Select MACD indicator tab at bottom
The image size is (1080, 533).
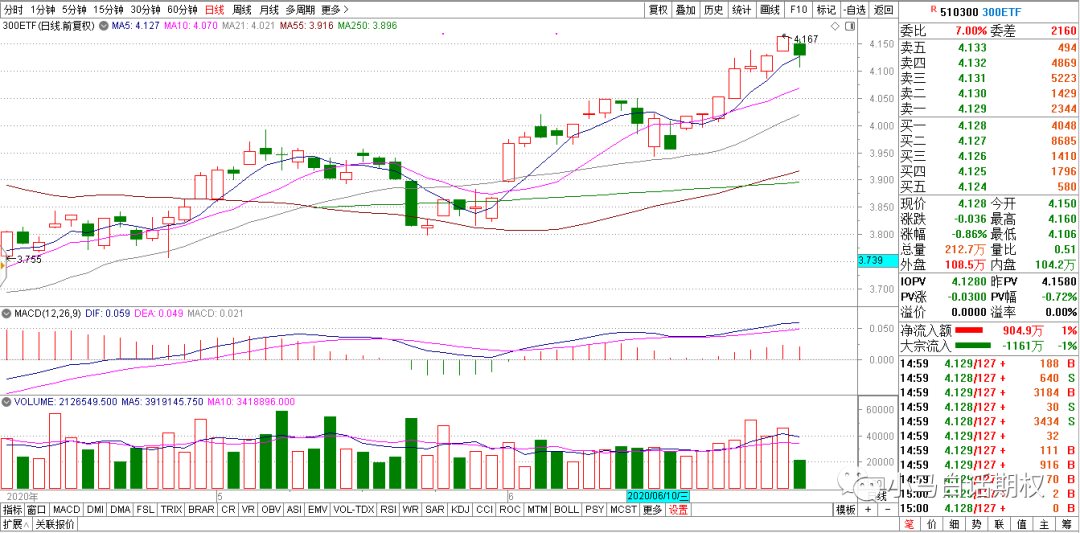tap(67, 510)
